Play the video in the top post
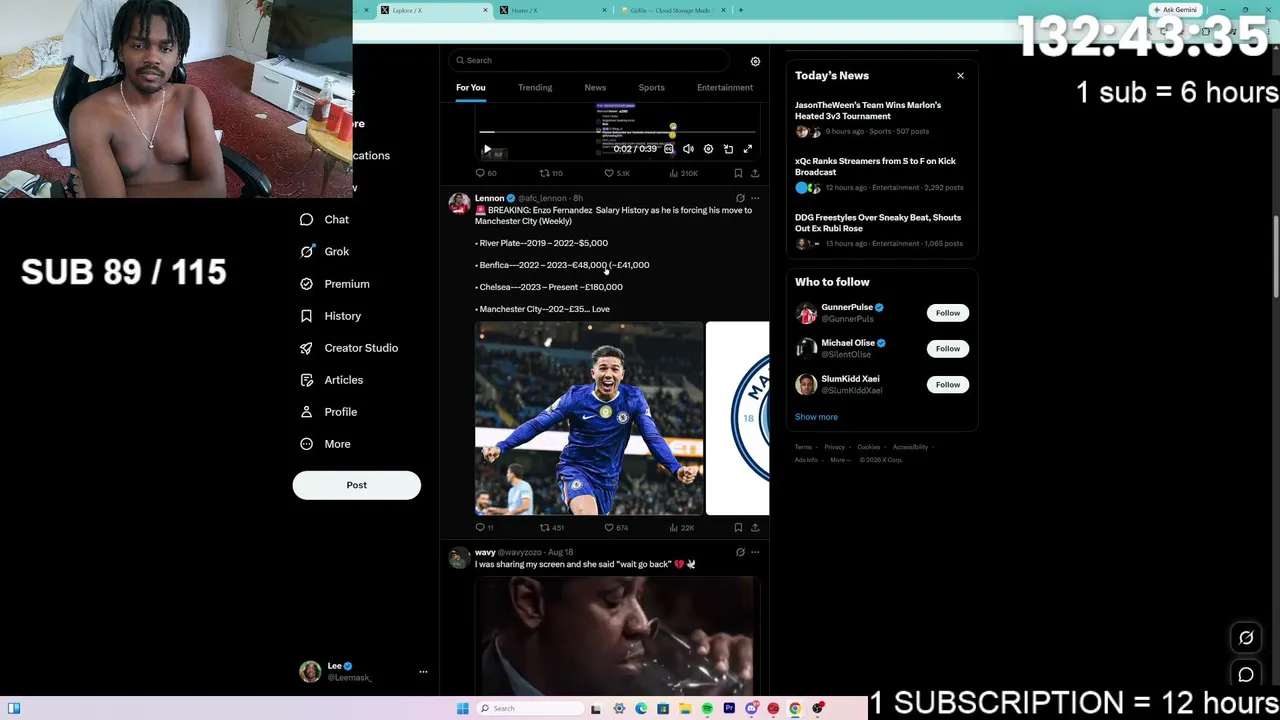1280x720 pixels. [487, 149]
